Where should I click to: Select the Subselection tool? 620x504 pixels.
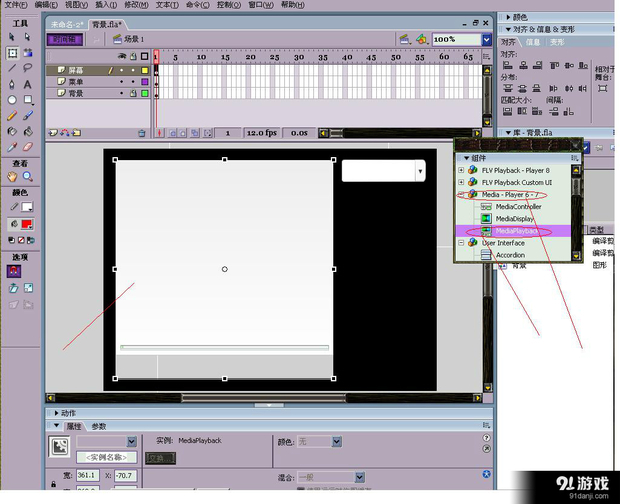click(27, 37)
